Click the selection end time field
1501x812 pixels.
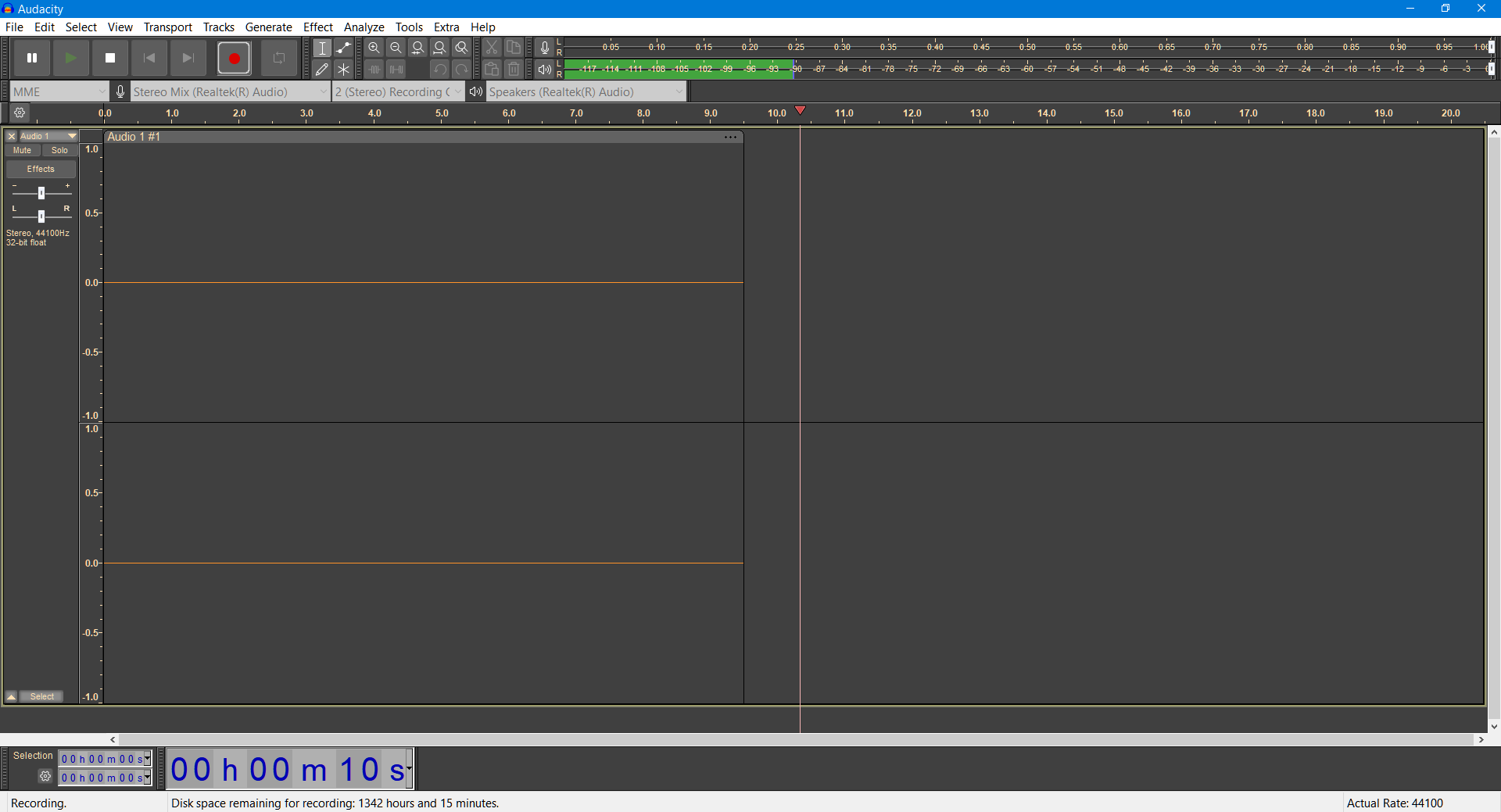point(105,778)
